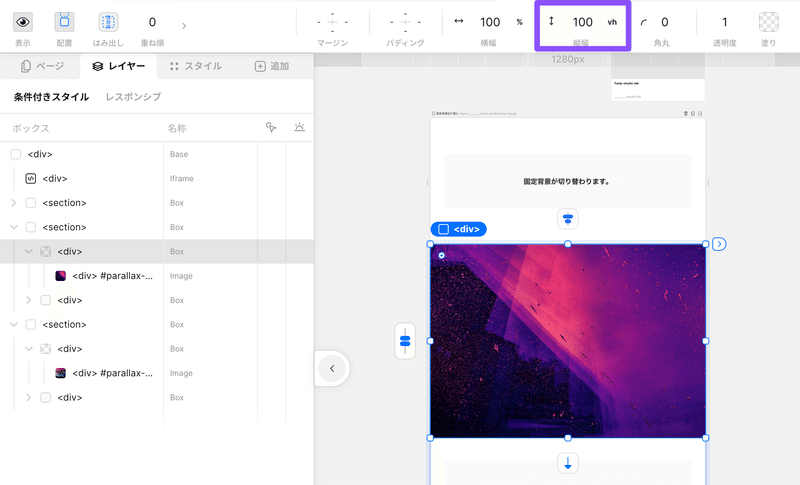
Task: Select the 透明度 opacity value 1
Action: click(x=724, y=22)
